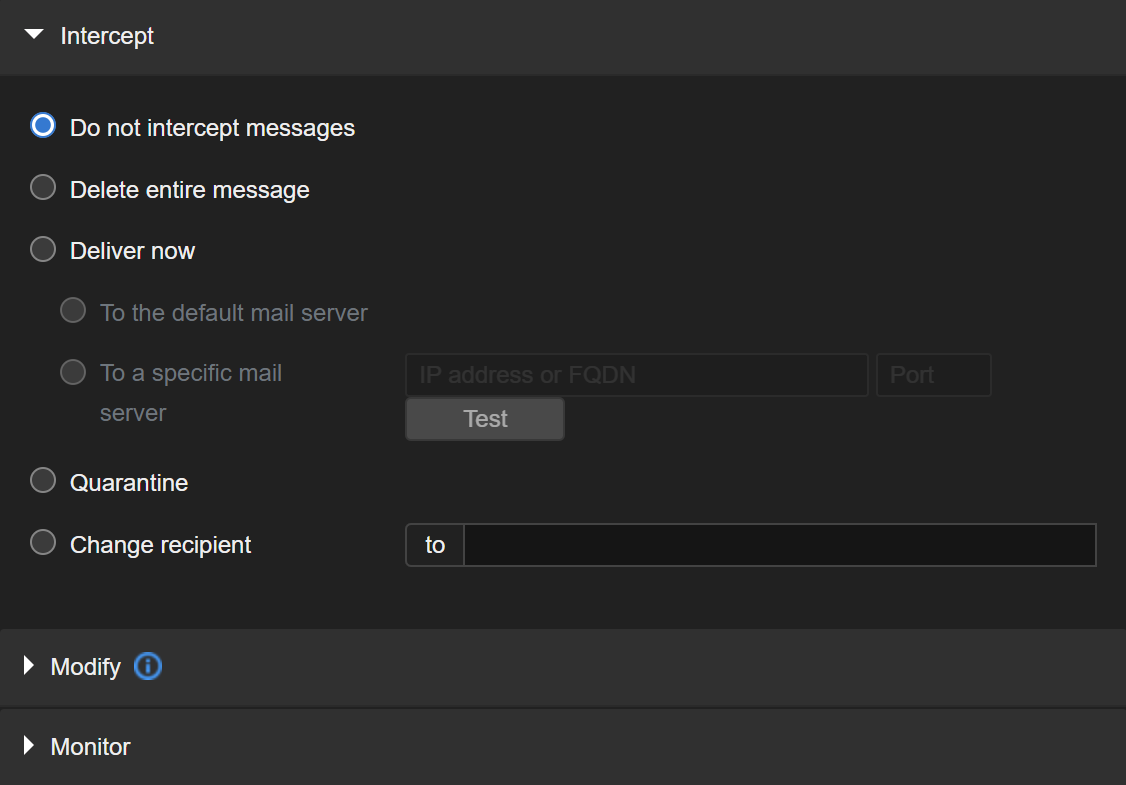
Task: Click the 'Delete entire message' label text
Action: [x=190, y=190]
